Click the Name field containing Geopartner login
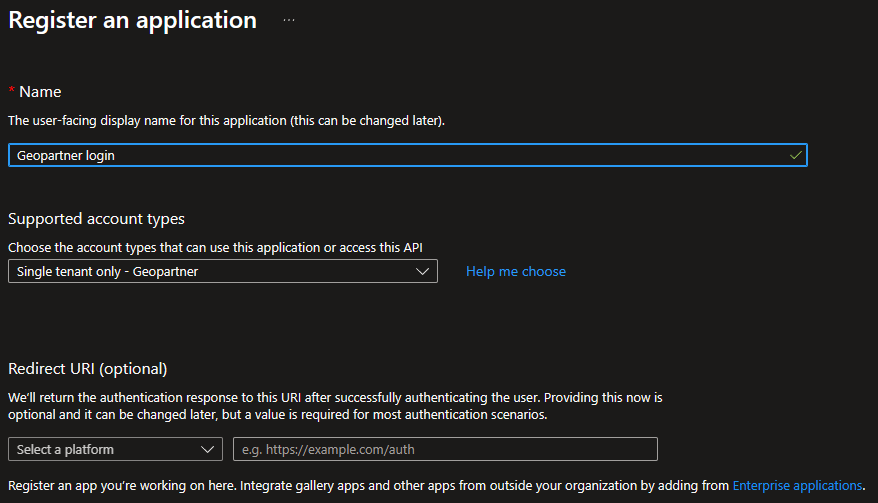The image size is (878, 503). [x=408, y=155]
